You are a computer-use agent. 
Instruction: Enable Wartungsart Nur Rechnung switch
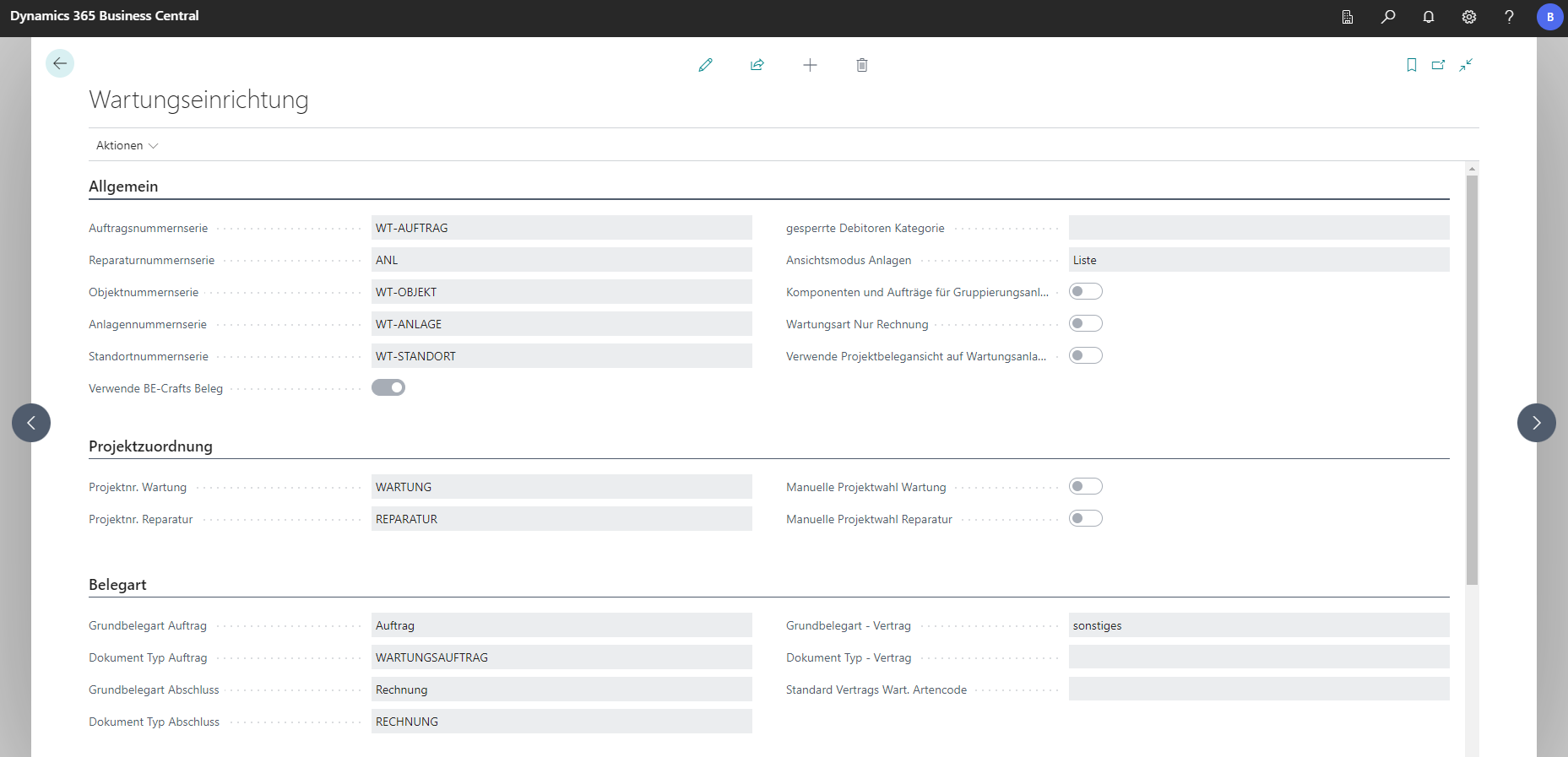(x=1086, y=323)
